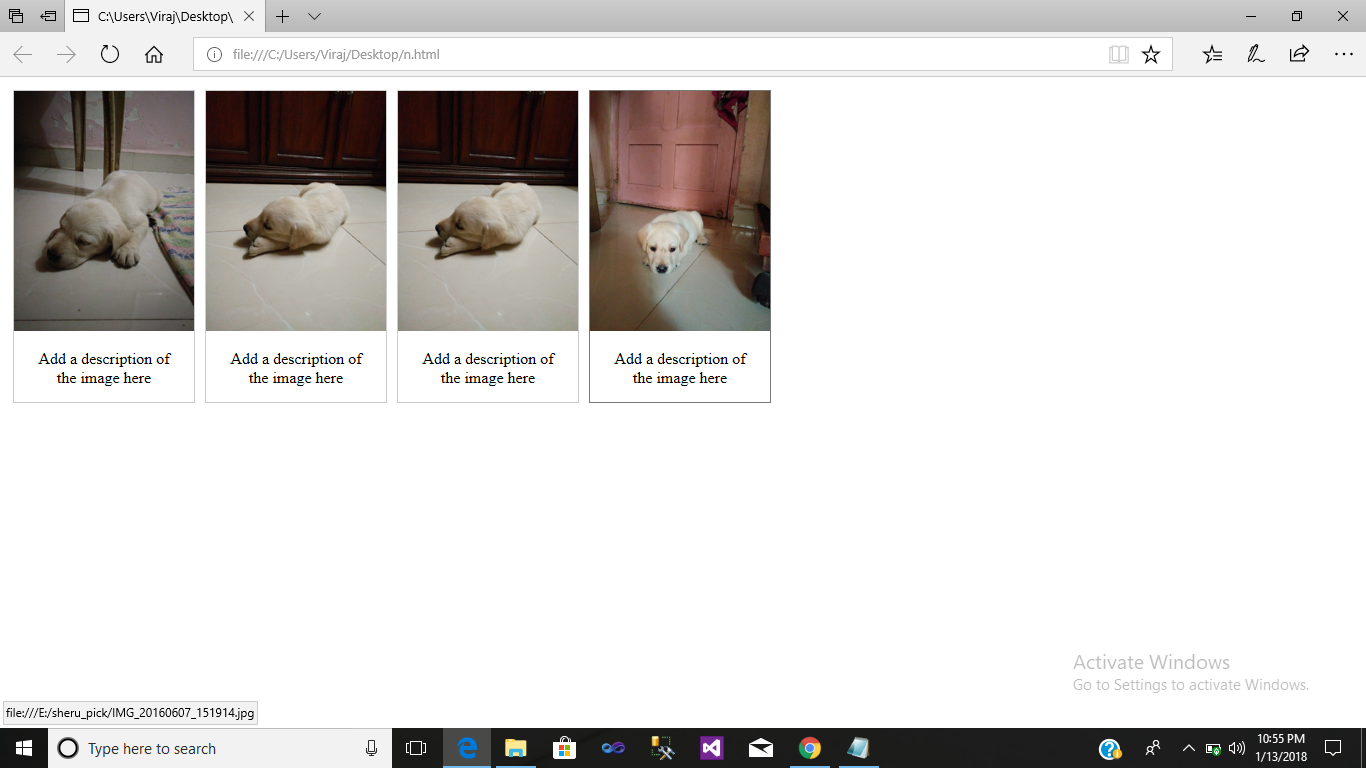Adjust volume from the system tray speaker
The width and height of the screenshot is (1366, 768).
pos(1238,748)
